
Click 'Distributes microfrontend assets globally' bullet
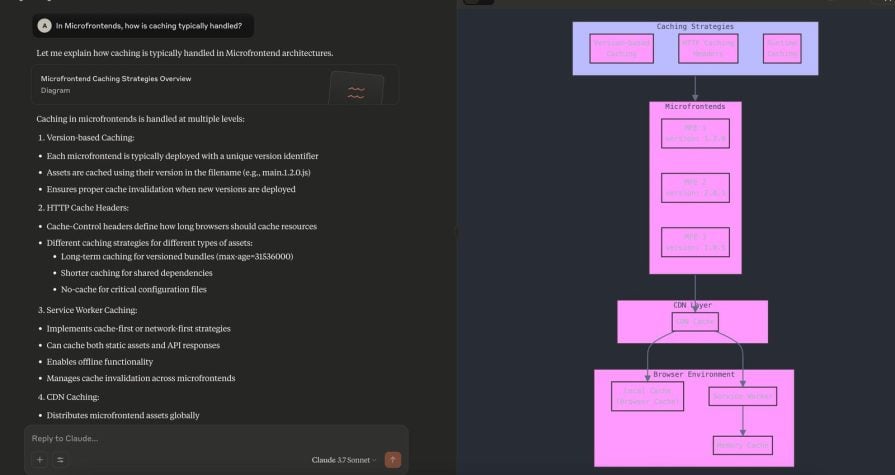123,416
